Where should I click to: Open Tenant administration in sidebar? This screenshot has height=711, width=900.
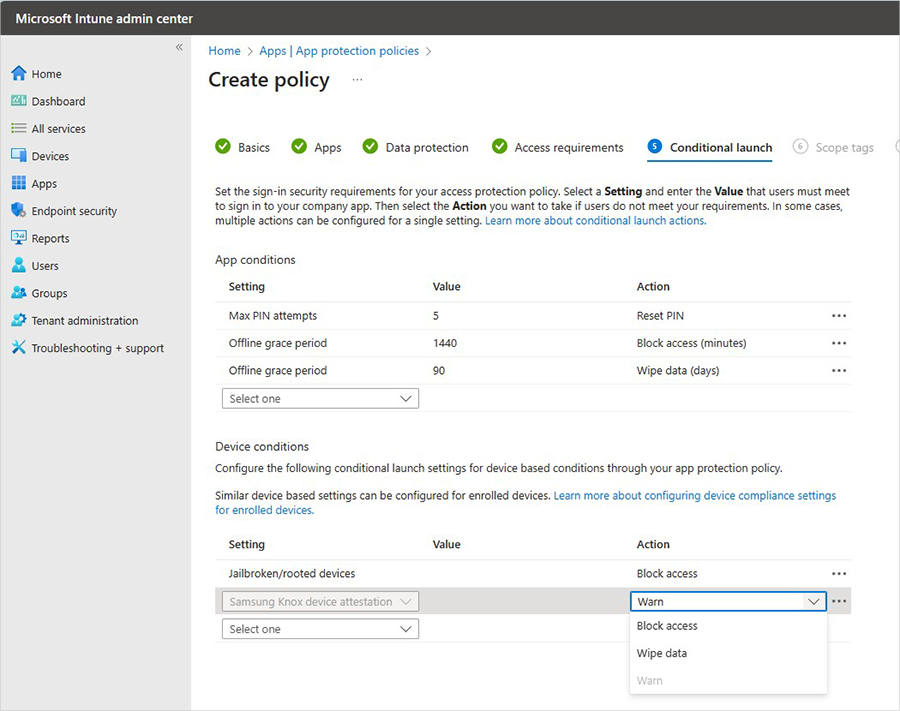(x=85, y=320)
